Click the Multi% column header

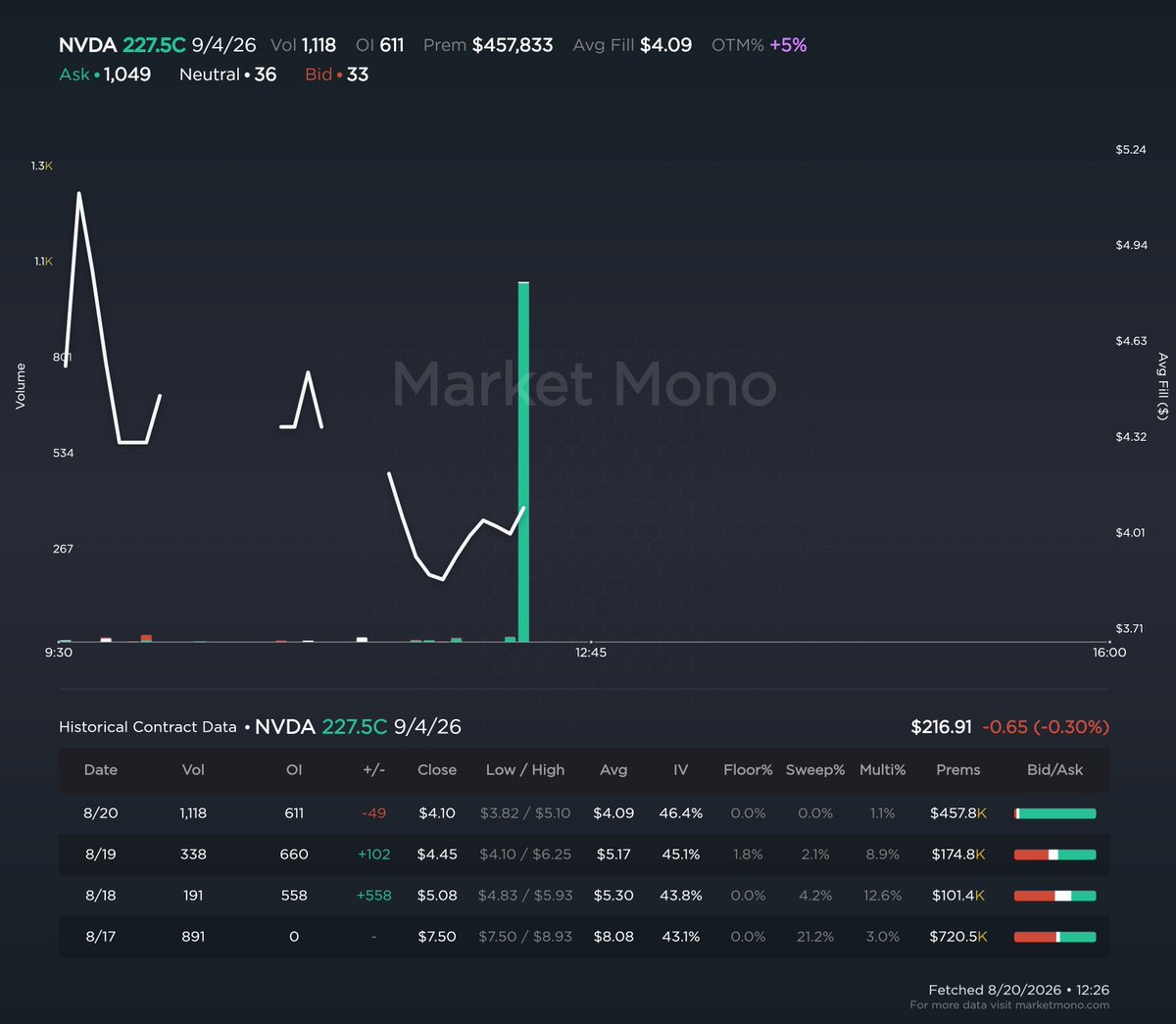click(882, 770)
